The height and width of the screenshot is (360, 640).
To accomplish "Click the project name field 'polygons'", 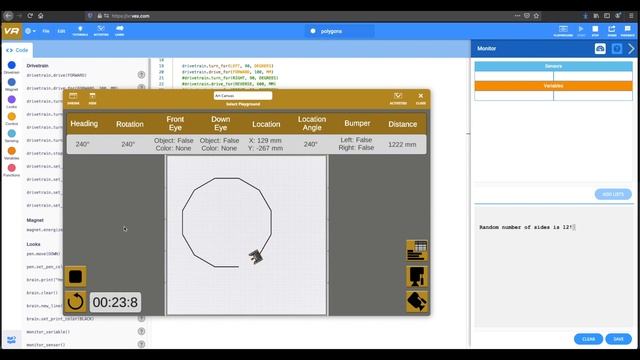I will [340, 31].
